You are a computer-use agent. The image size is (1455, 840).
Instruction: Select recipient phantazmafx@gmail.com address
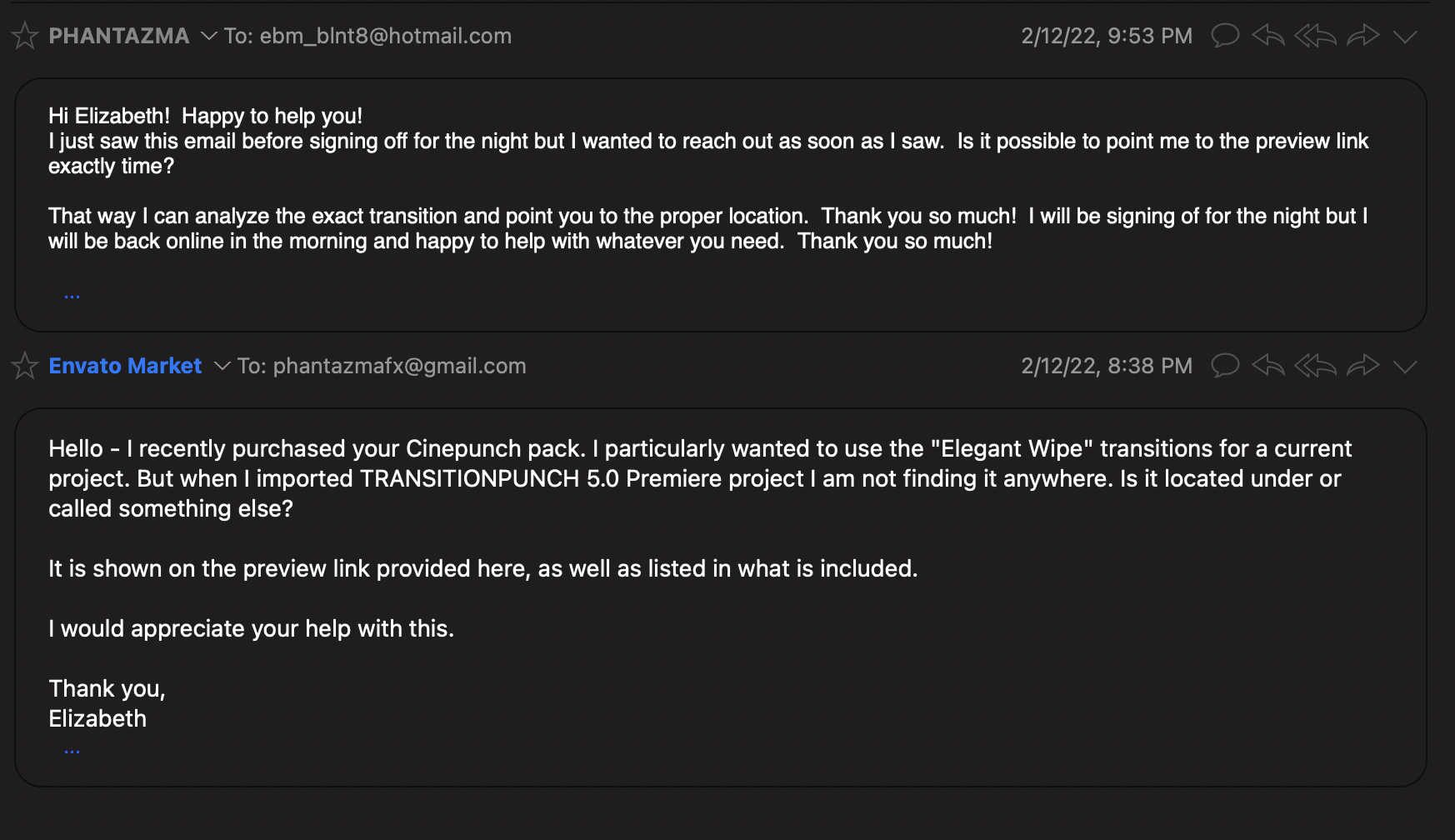(x=400, y=366)
